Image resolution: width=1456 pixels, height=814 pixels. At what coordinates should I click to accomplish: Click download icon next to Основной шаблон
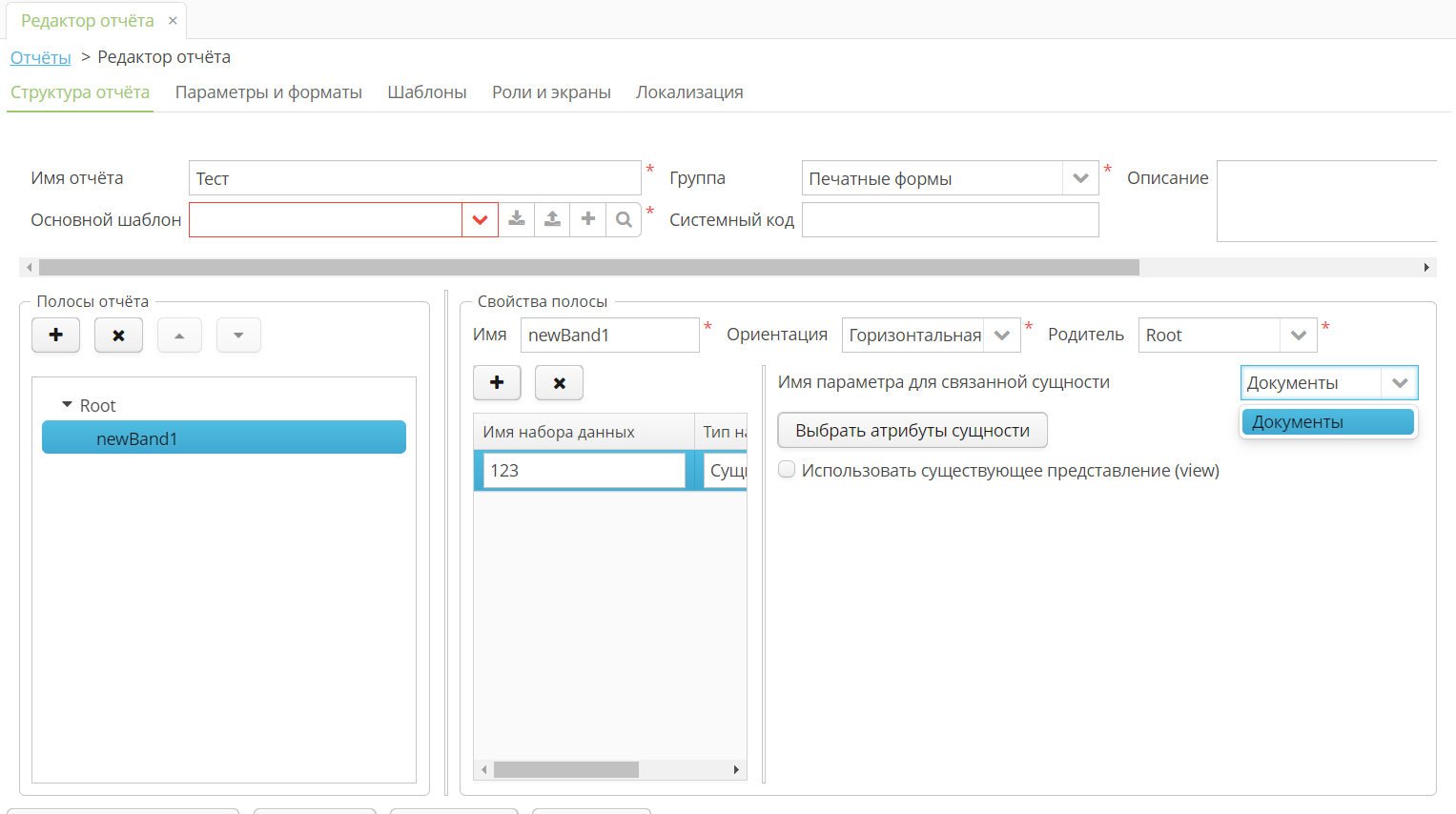click(516, 219)
